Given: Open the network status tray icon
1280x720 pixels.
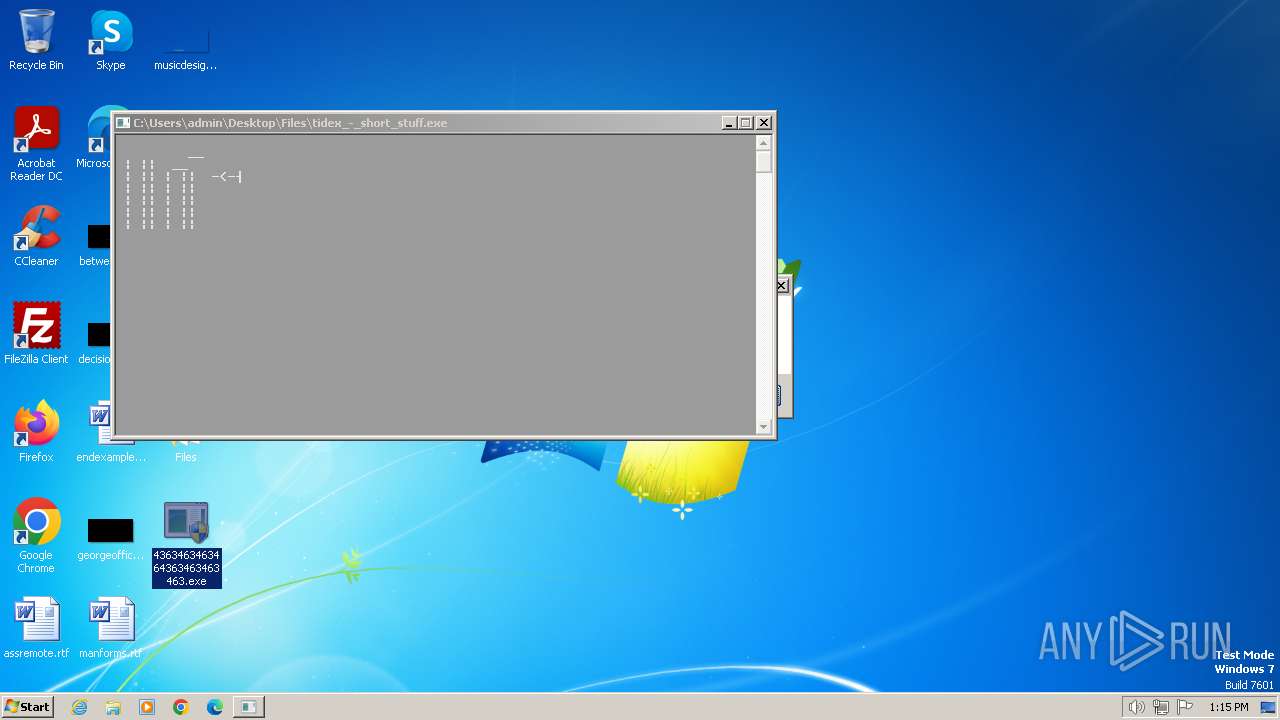Looking at the screenshot, I should coord(1161,707).
